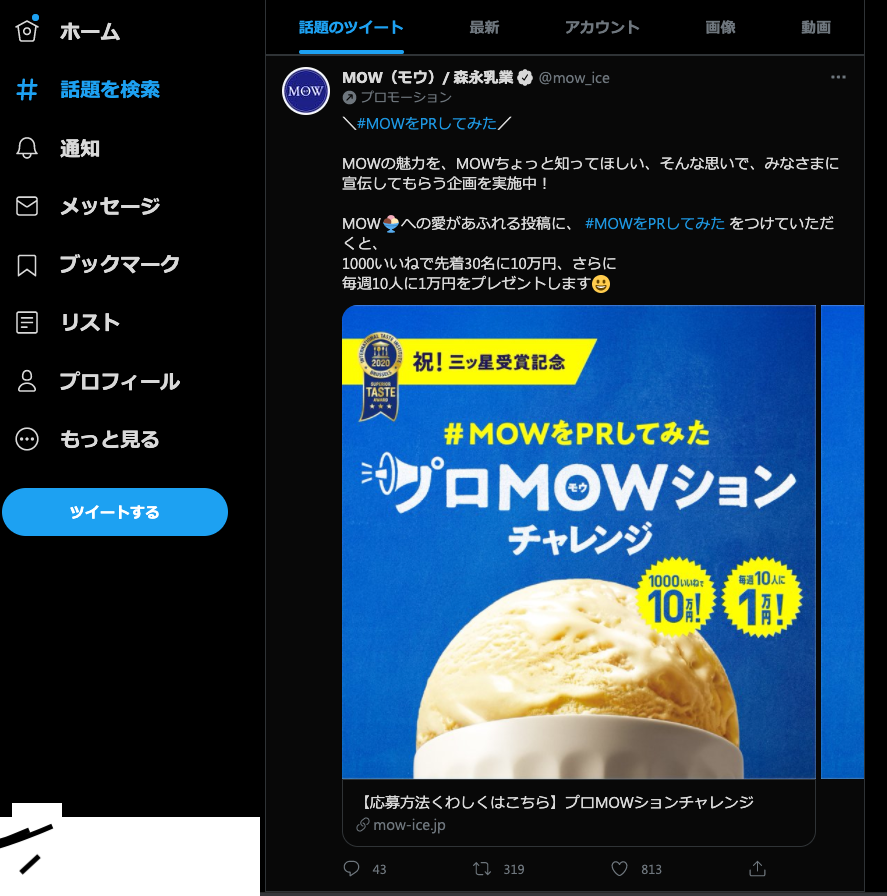Like the MOW tweet with heart
This screenshot has width=887, height=896.
coord(620,869)
